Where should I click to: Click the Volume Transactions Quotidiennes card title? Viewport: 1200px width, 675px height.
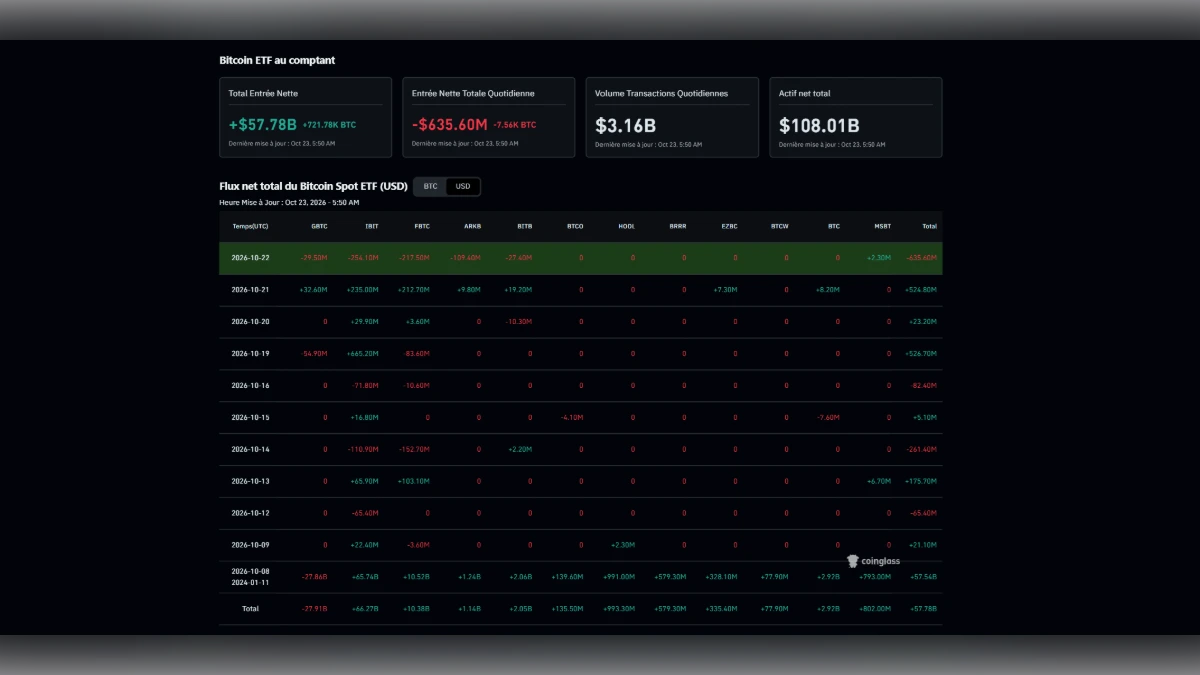pyautogui.click(x=661, y=94)
